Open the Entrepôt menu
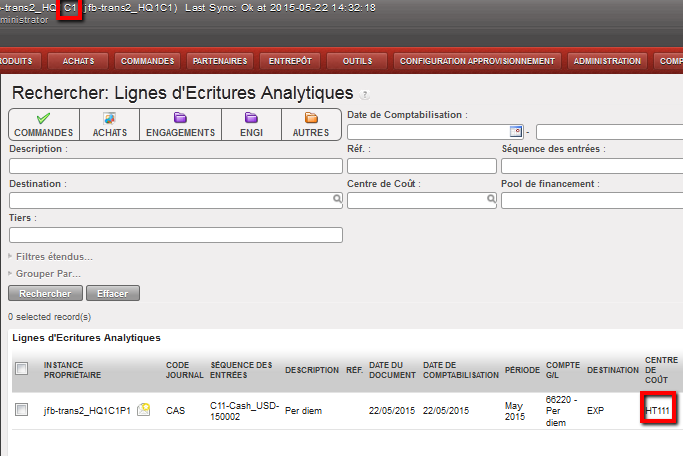Viewport: 683px width, 456px height. (x=291, y=61)
